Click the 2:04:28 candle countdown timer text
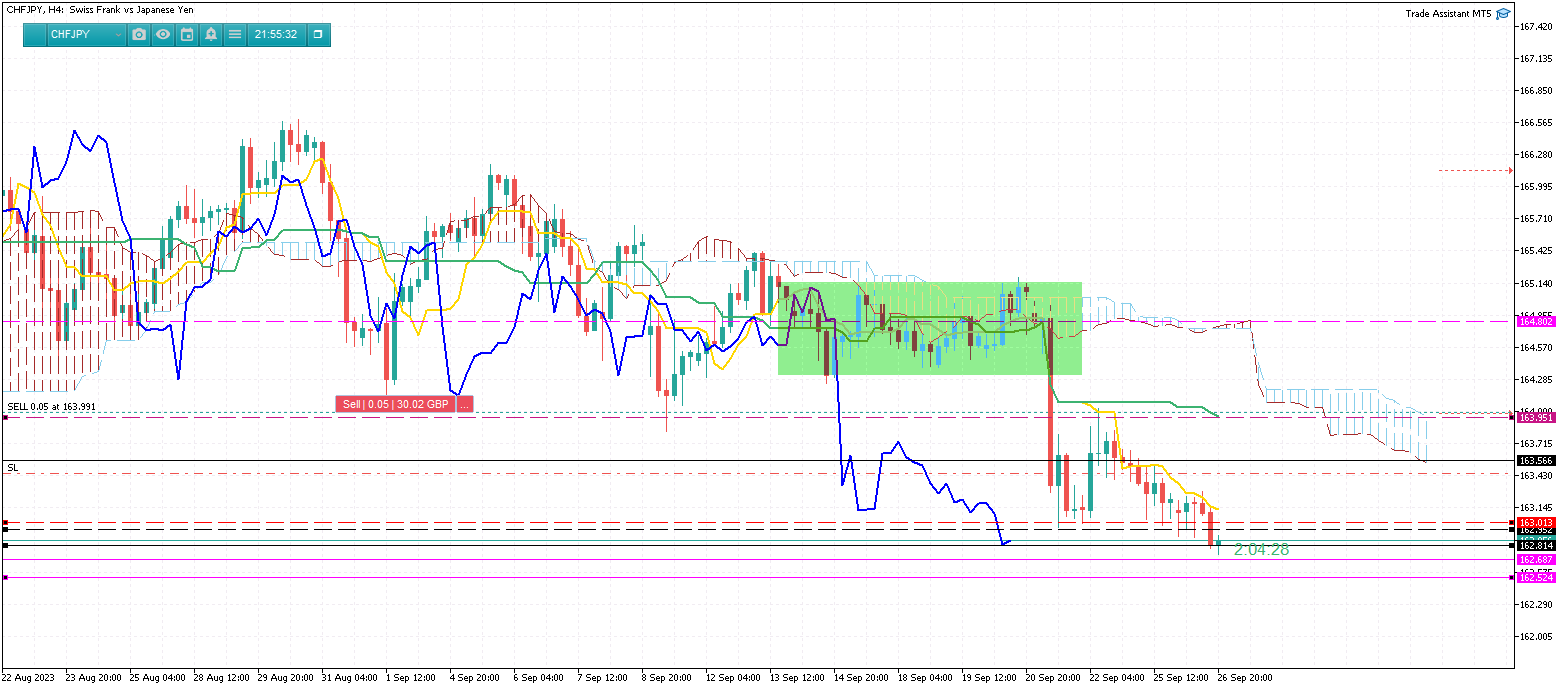Viewport: 1567px width, 689px height. click(x=1261, y=549)
